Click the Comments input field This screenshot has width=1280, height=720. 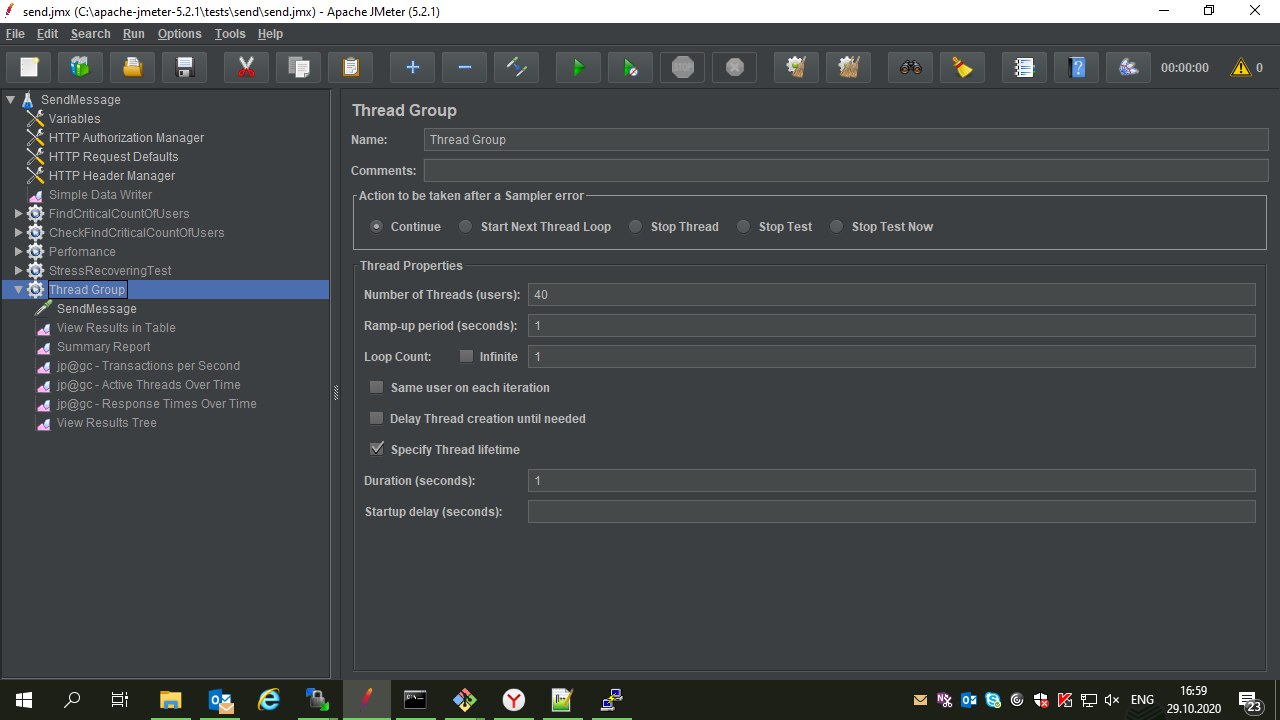pyautogui.click(x=846, y=171)
